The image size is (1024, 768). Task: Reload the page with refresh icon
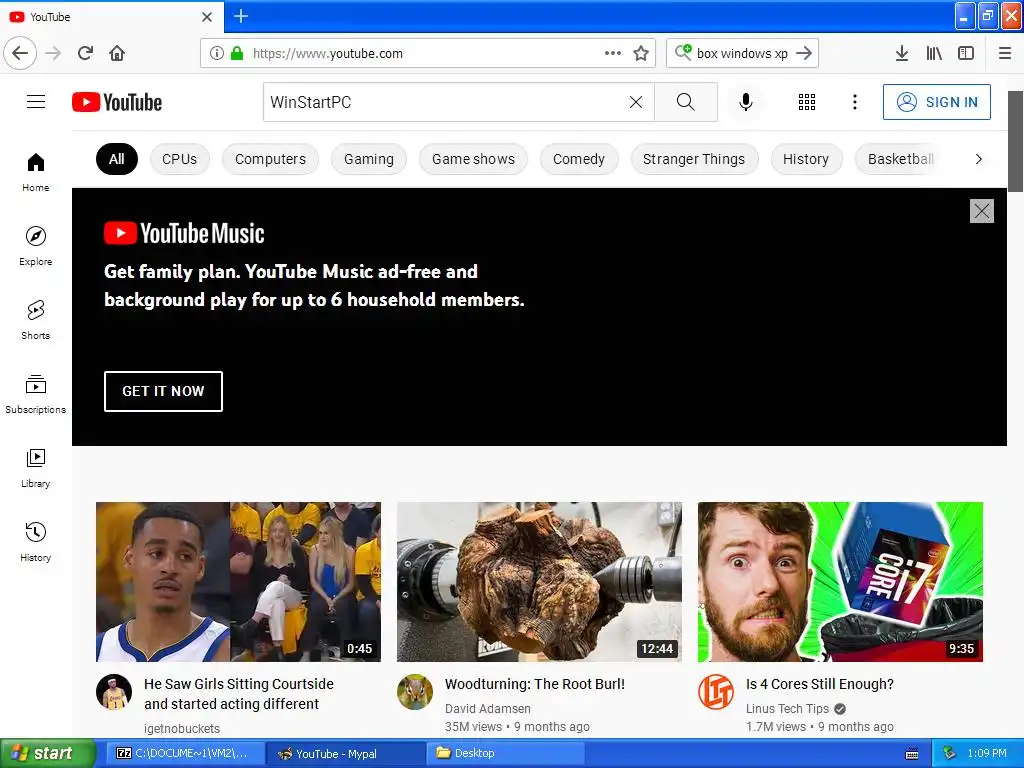tap(85, 53)
